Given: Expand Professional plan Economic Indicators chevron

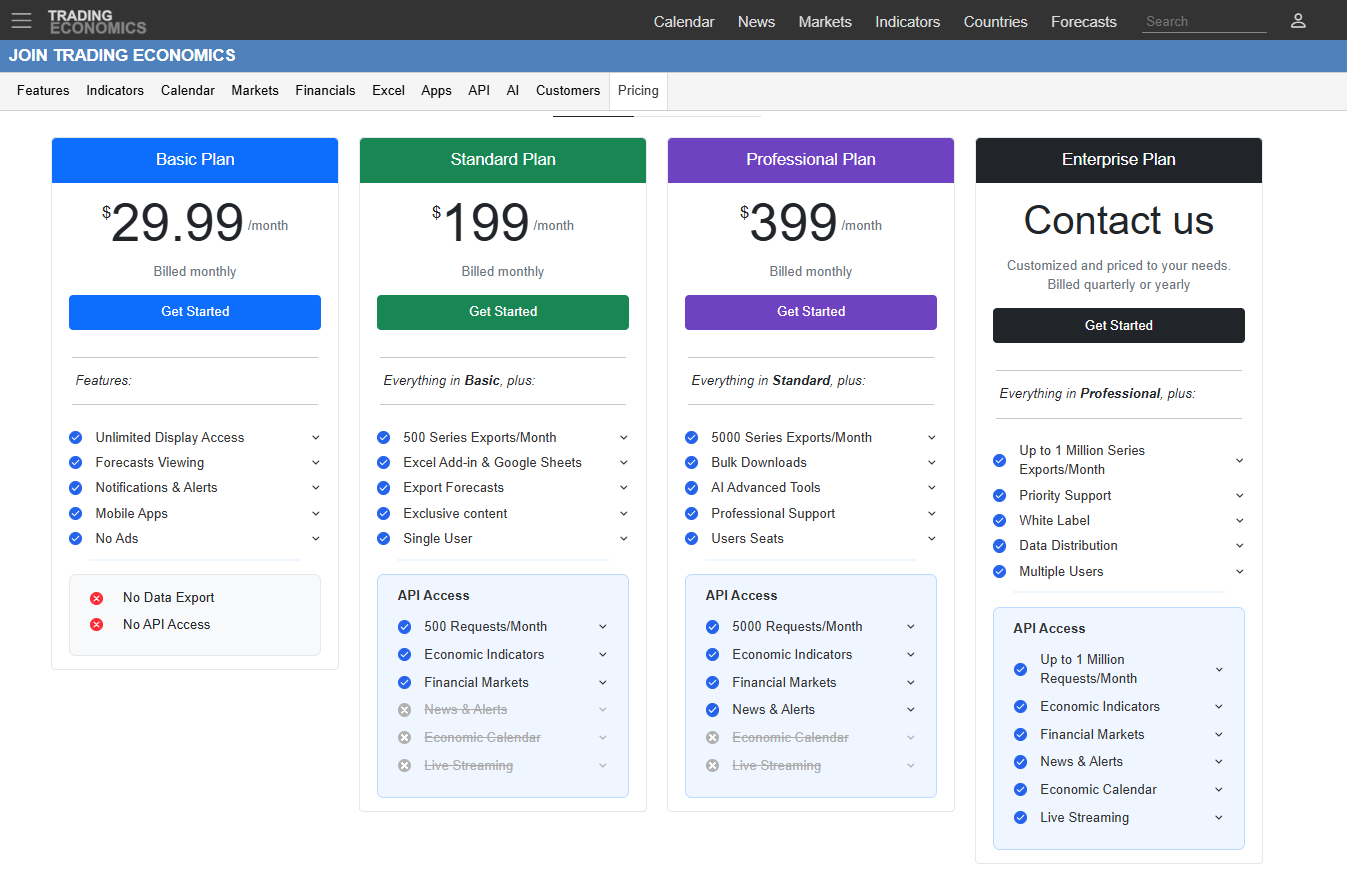Looking at the screenshot, I should click(x=911, y=655).
